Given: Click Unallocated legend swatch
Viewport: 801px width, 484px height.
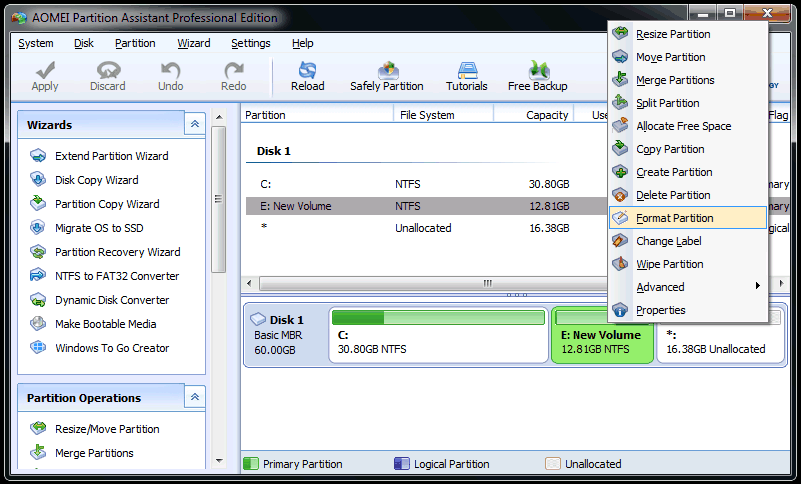Looking at the screenshot, I should [553, 464].
